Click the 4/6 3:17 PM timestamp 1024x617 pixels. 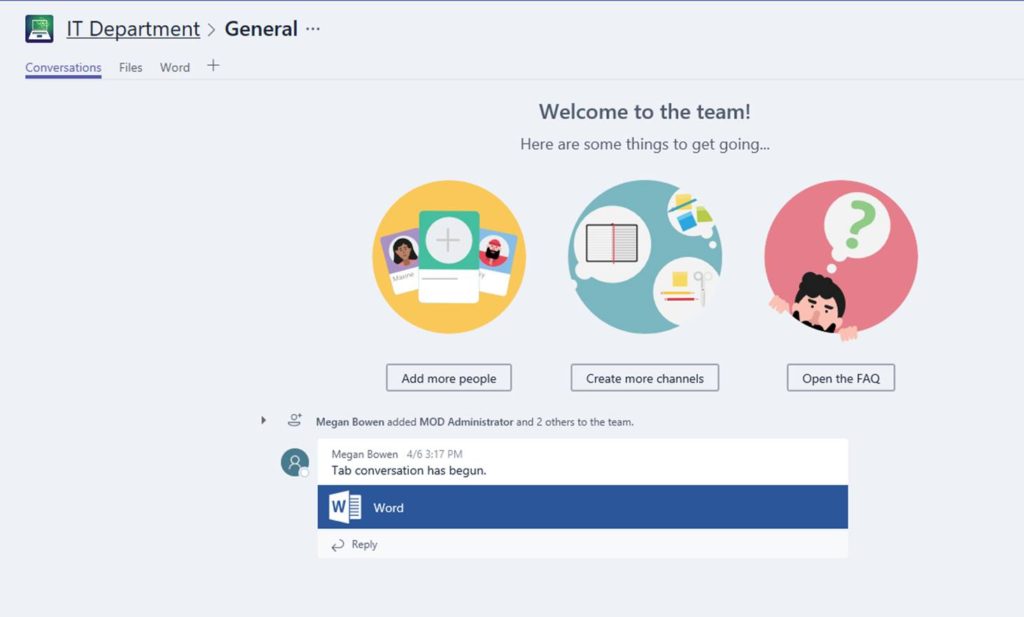pos(434,454)
